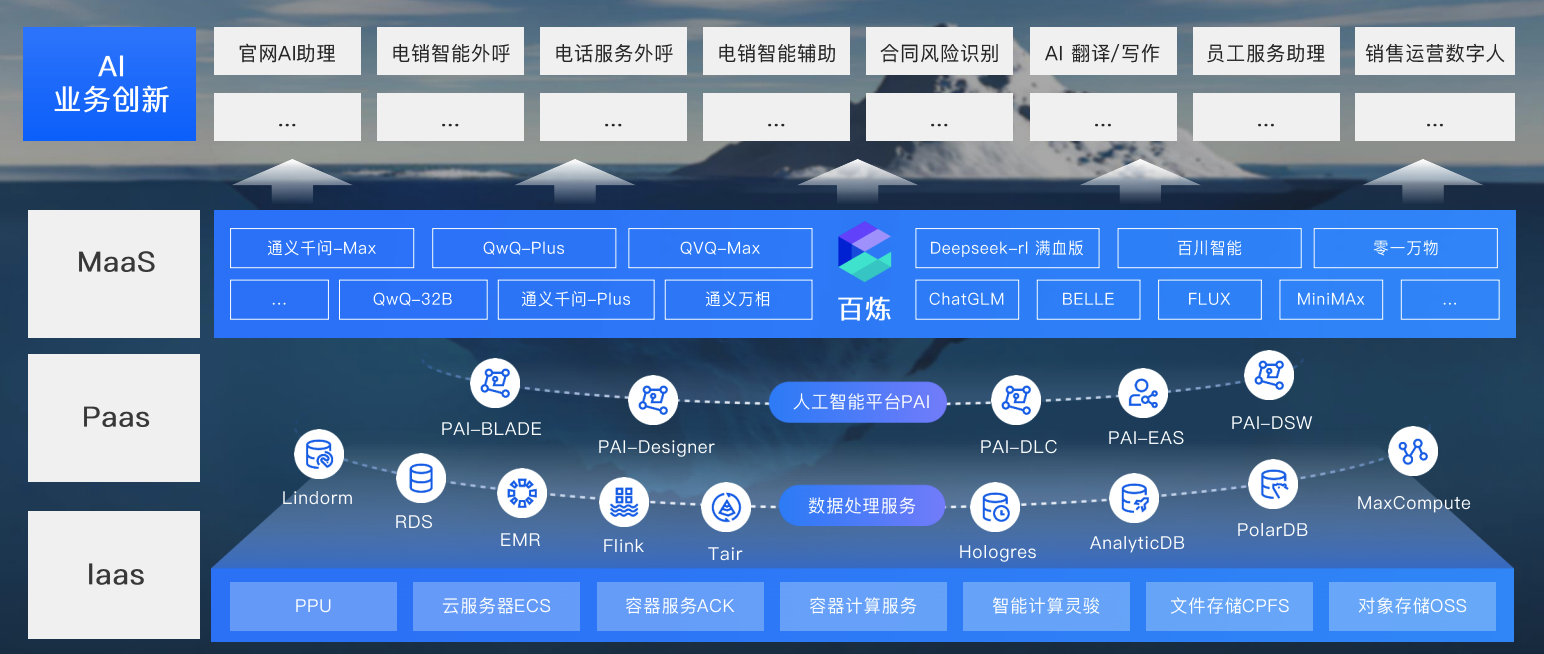
Task: Click the 电销智能外呼 box
Action: tap(450, 52)
